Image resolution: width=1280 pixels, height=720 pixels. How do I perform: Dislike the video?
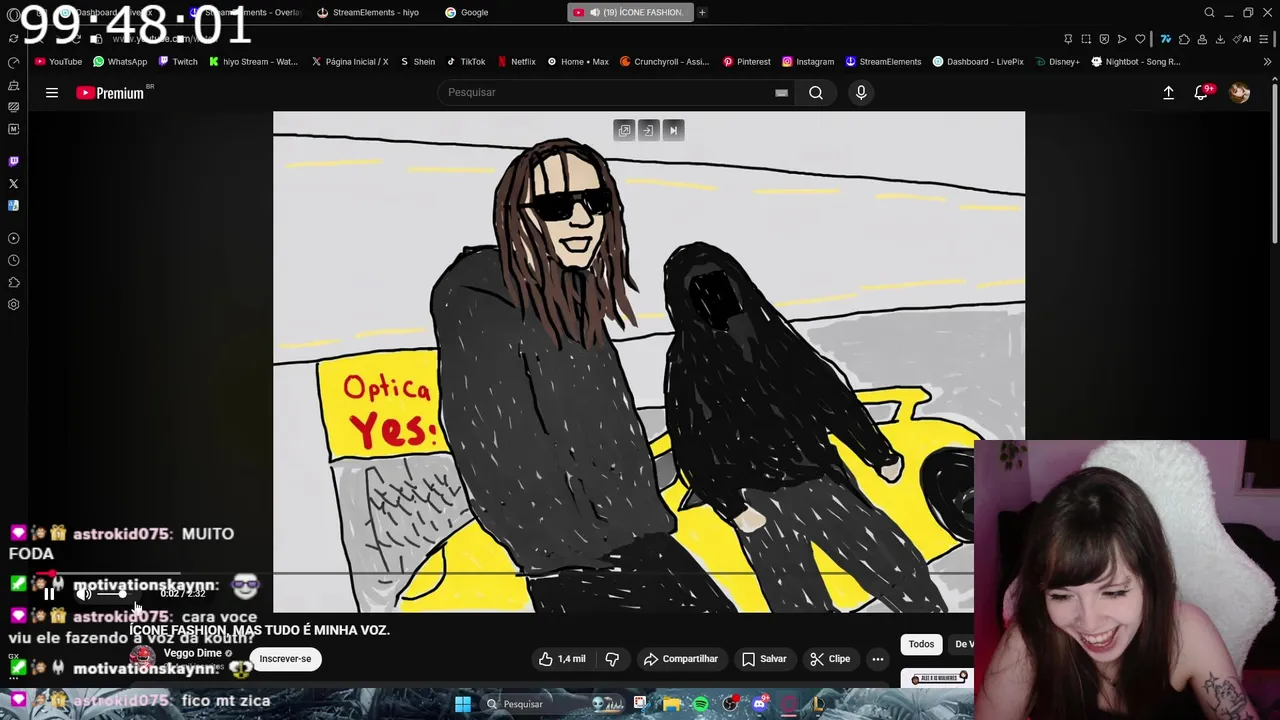[x=612, y=659]
